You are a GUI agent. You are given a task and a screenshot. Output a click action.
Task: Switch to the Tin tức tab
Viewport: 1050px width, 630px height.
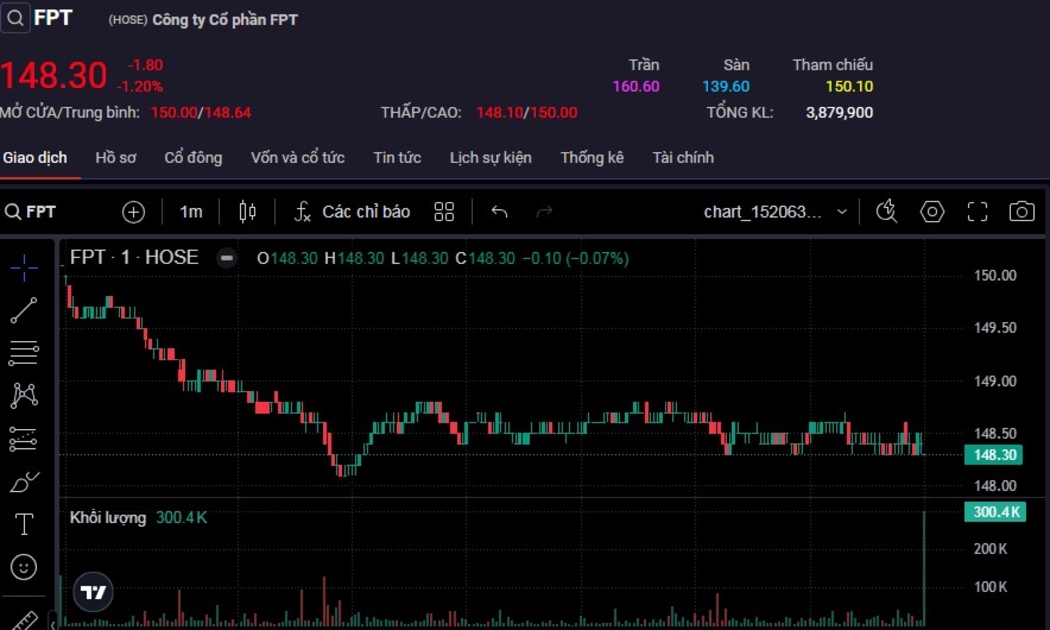[397, 158]
